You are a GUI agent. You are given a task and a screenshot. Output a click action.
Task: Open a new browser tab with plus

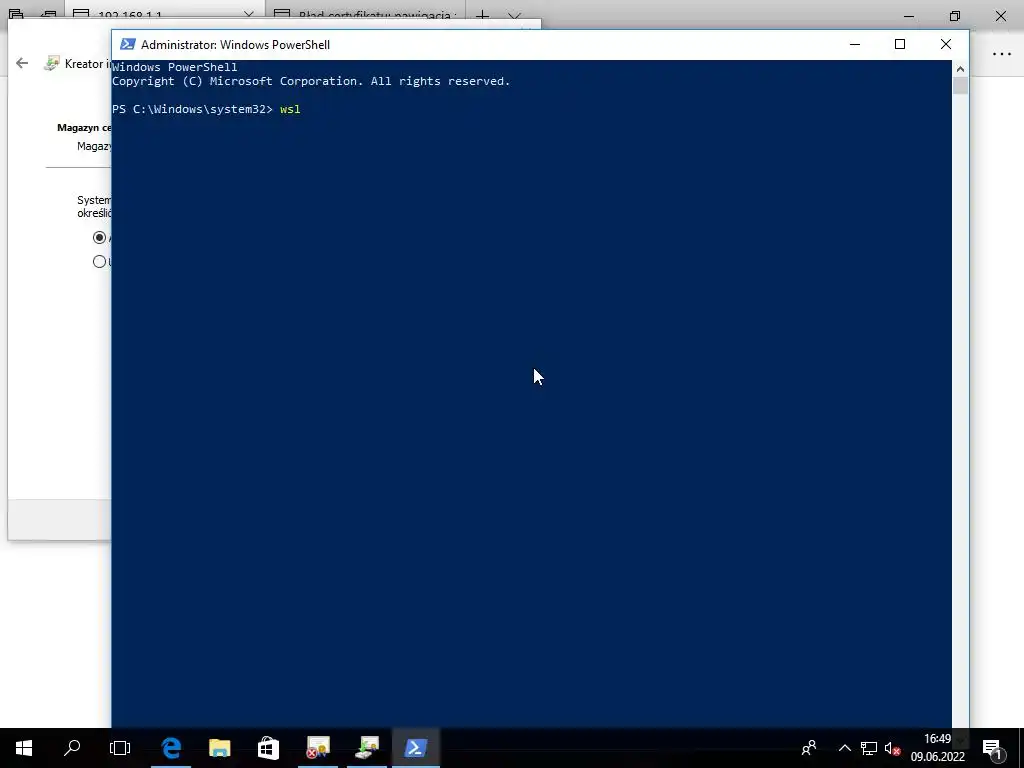tap(482, 15)
